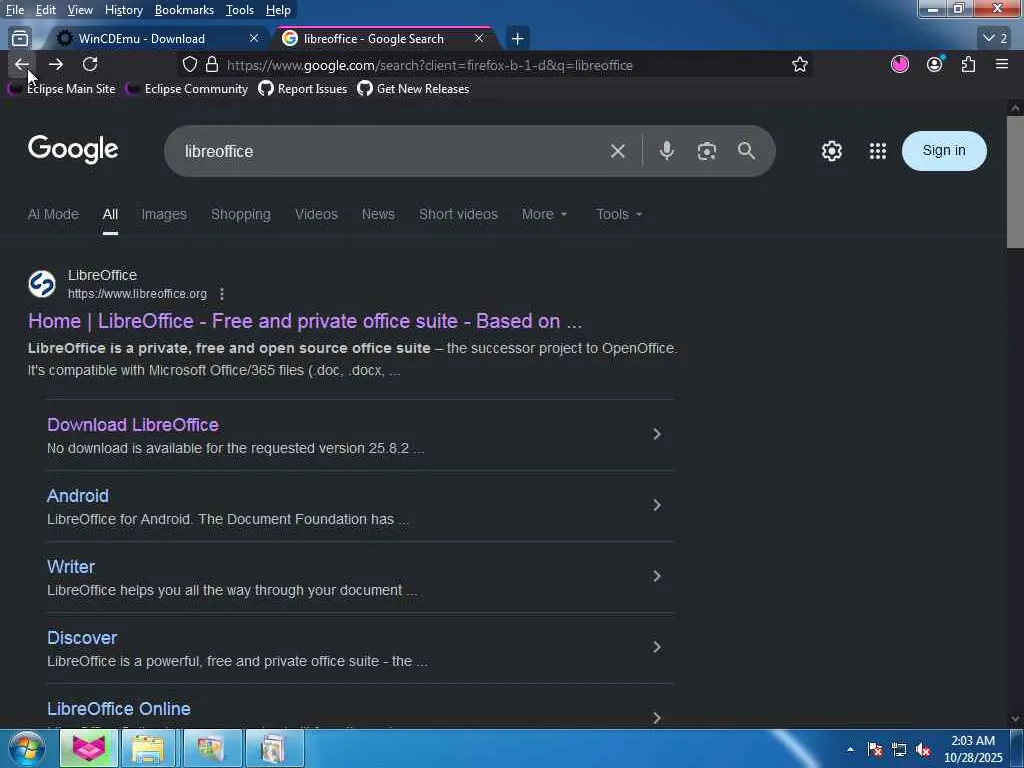Screen dimensions: 1024x768
Task: Open the Help menu
Action: coord(278,10)
